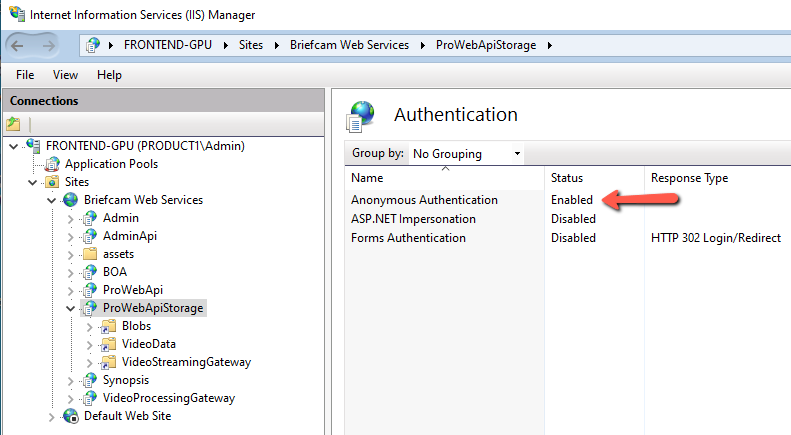Click the HTTP 302 Login/Redirect response type
Viewport: 791px width, 435px height.
tap(716, 238)
